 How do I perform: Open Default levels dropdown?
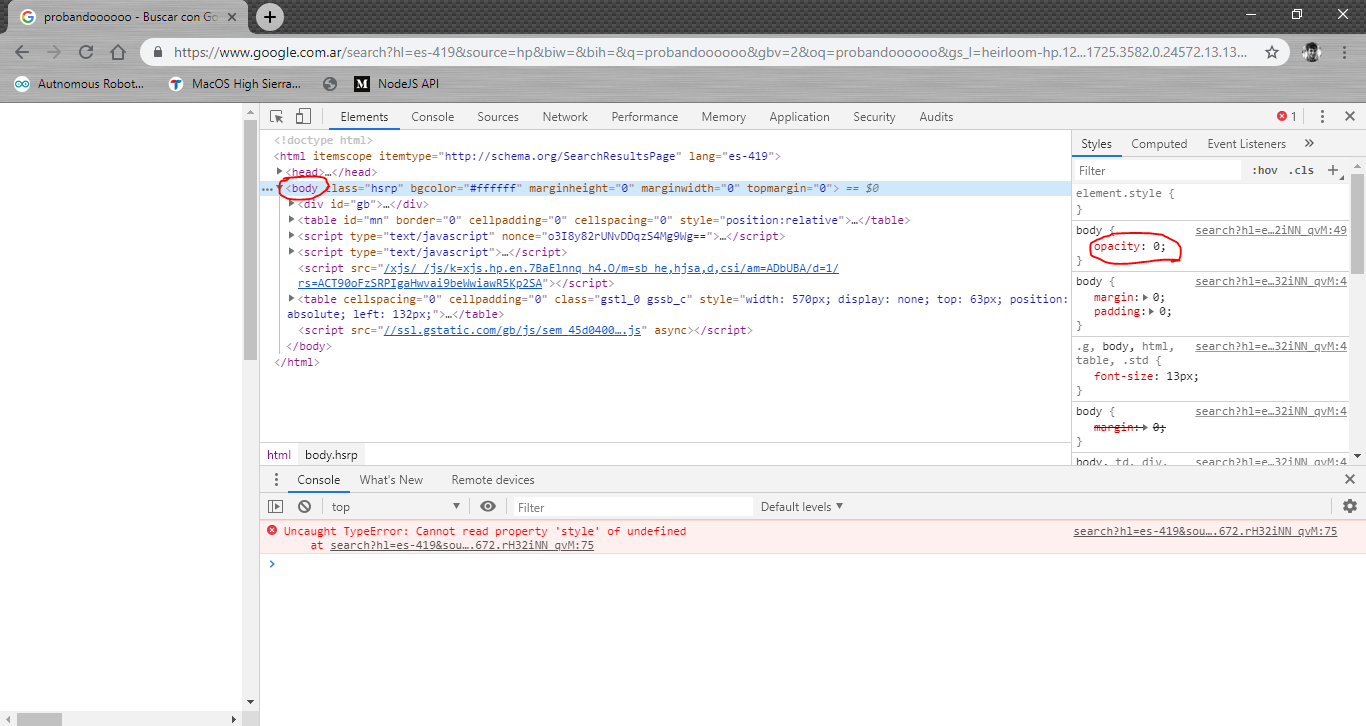point(802,507)
